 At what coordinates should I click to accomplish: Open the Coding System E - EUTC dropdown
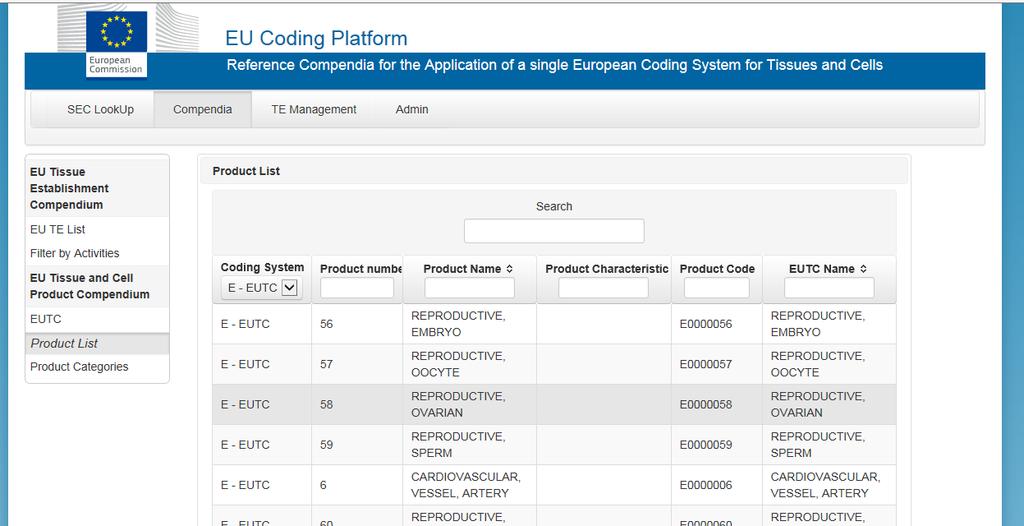[x=261, y=288]
